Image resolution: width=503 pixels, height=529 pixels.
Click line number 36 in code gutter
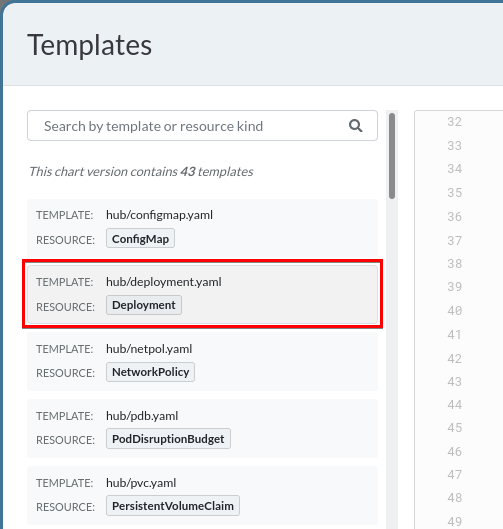pos(454,217)
